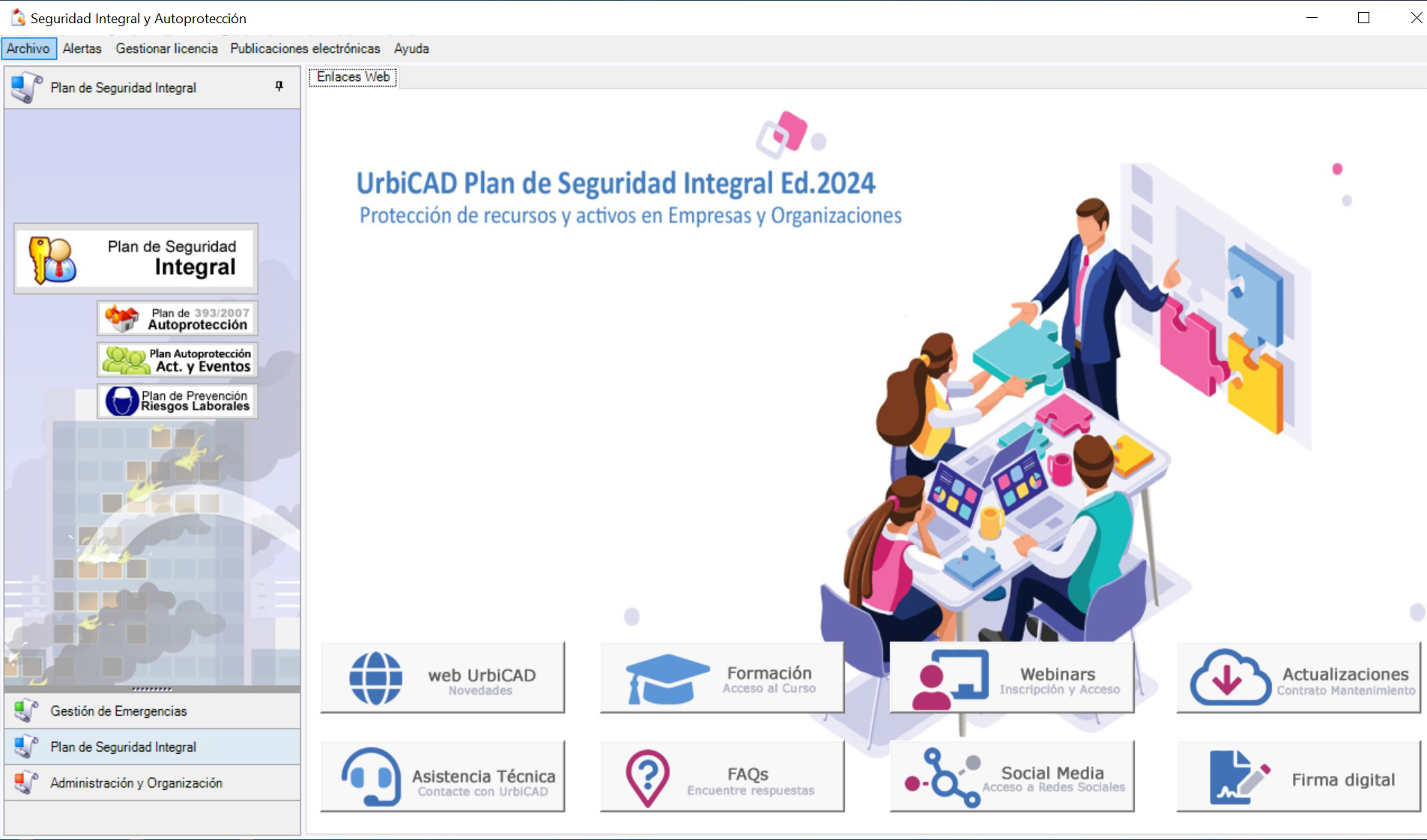
Task: Open Webinars Inscripción y Acceso
Action: pyautogui.click(x=1012, y=678)
